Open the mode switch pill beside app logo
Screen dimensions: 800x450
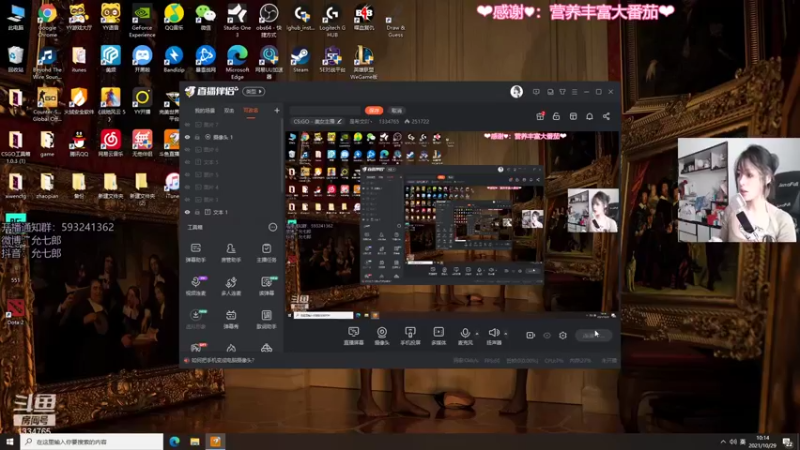pyautogui.click(x=254, y=91)
